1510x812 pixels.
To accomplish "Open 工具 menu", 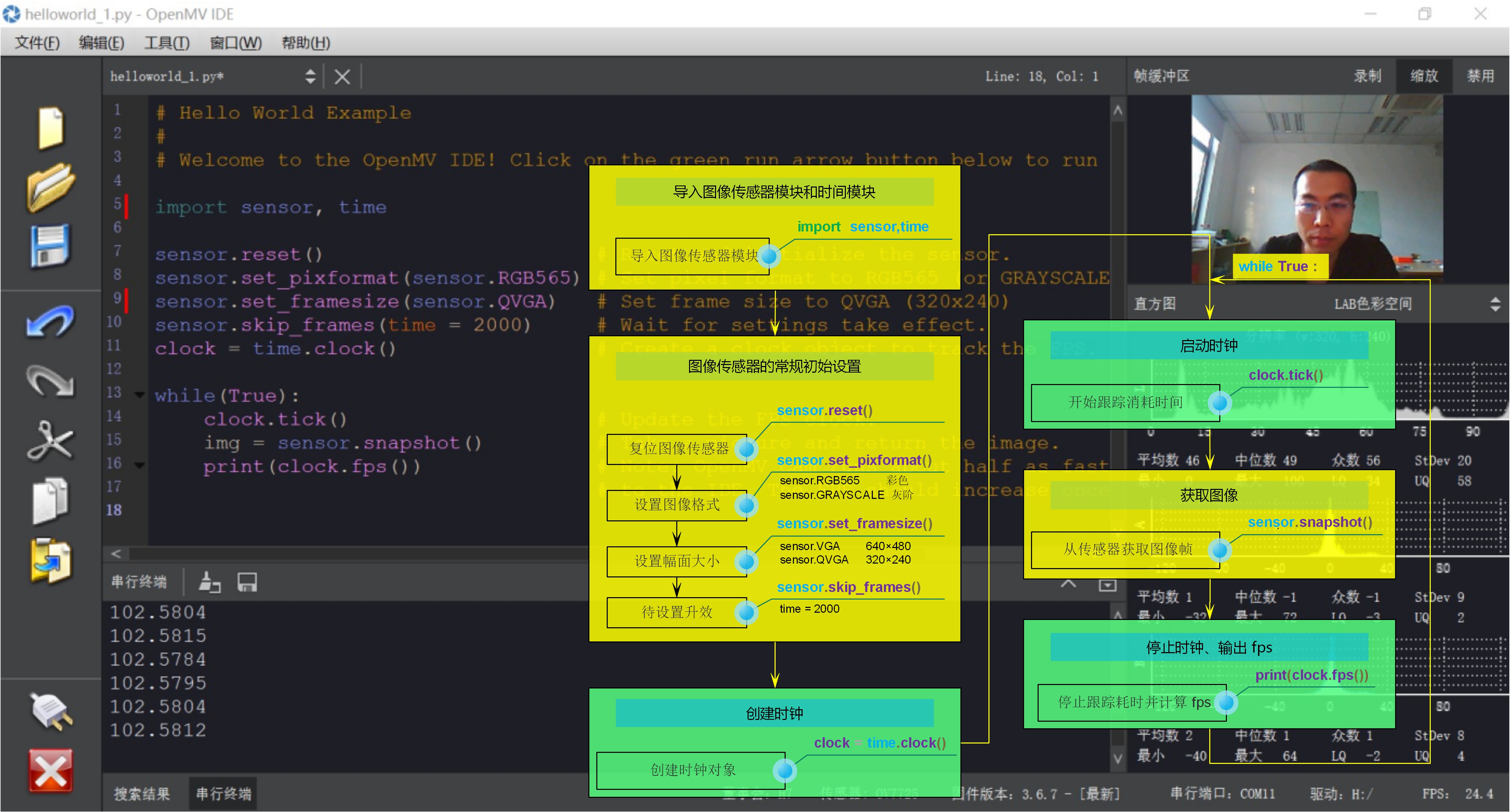I will pyautogui.click(x=167, y=43).
